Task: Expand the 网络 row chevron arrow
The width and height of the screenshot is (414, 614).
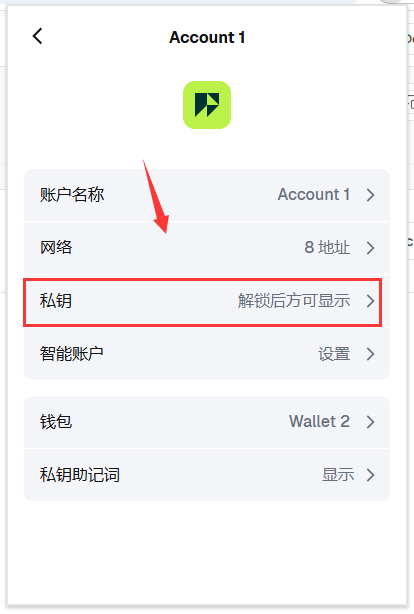Action: pyautogui.click(x=371, y=247)
